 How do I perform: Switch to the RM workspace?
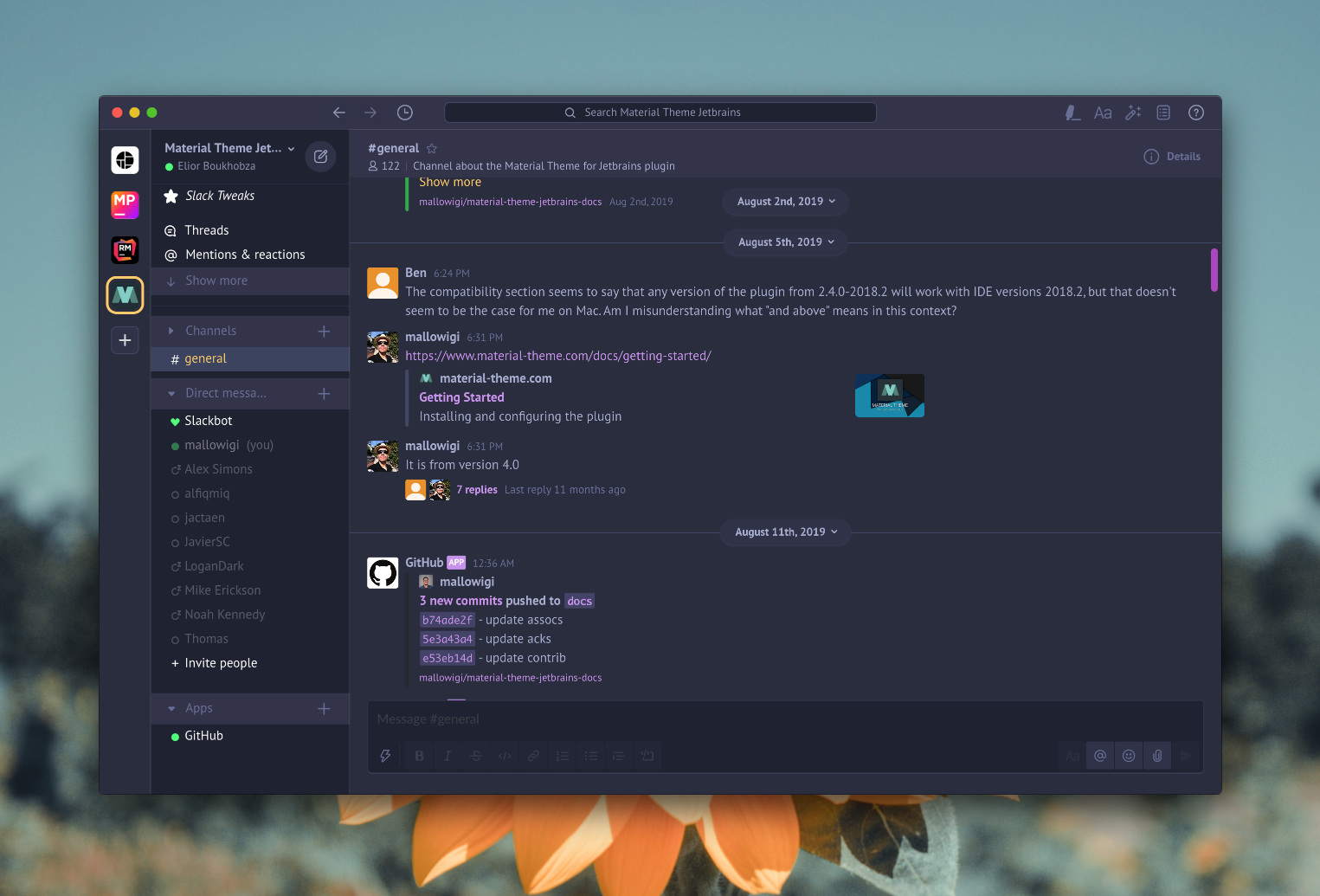point(125,250)
